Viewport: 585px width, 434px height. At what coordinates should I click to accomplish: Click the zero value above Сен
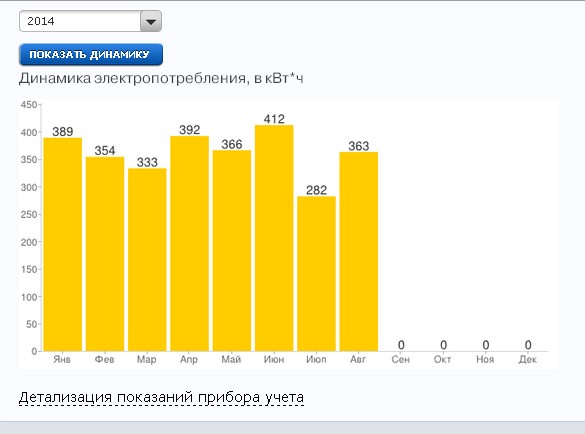[401, 345]
